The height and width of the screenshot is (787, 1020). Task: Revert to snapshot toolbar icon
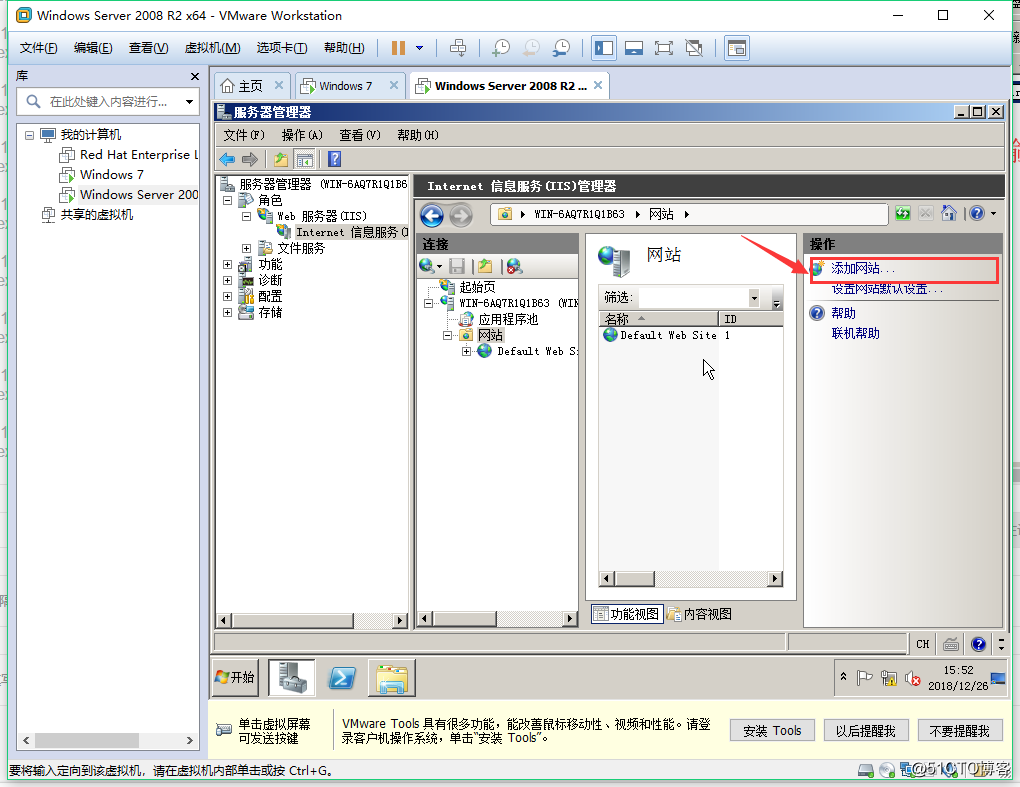click(531, 48)
